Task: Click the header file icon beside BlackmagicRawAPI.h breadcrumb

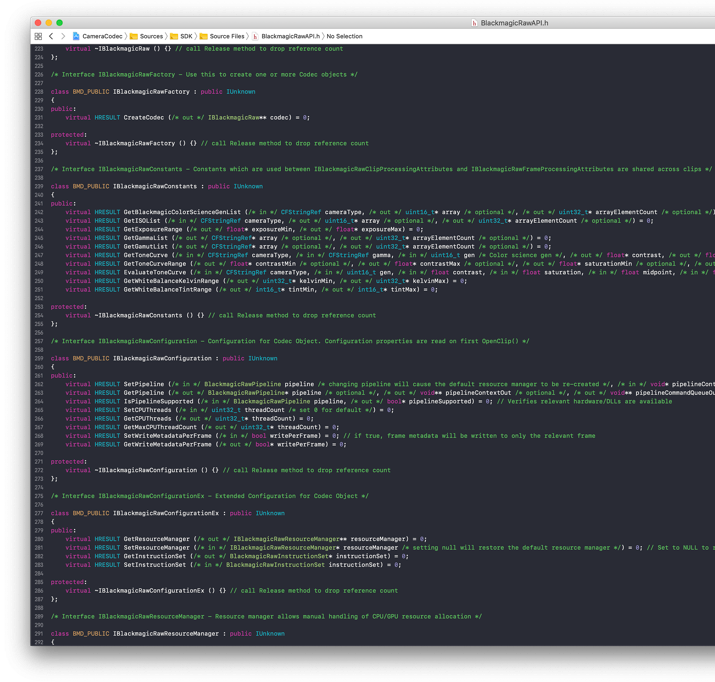Action: pyautogui.click(x=255, y=36)
